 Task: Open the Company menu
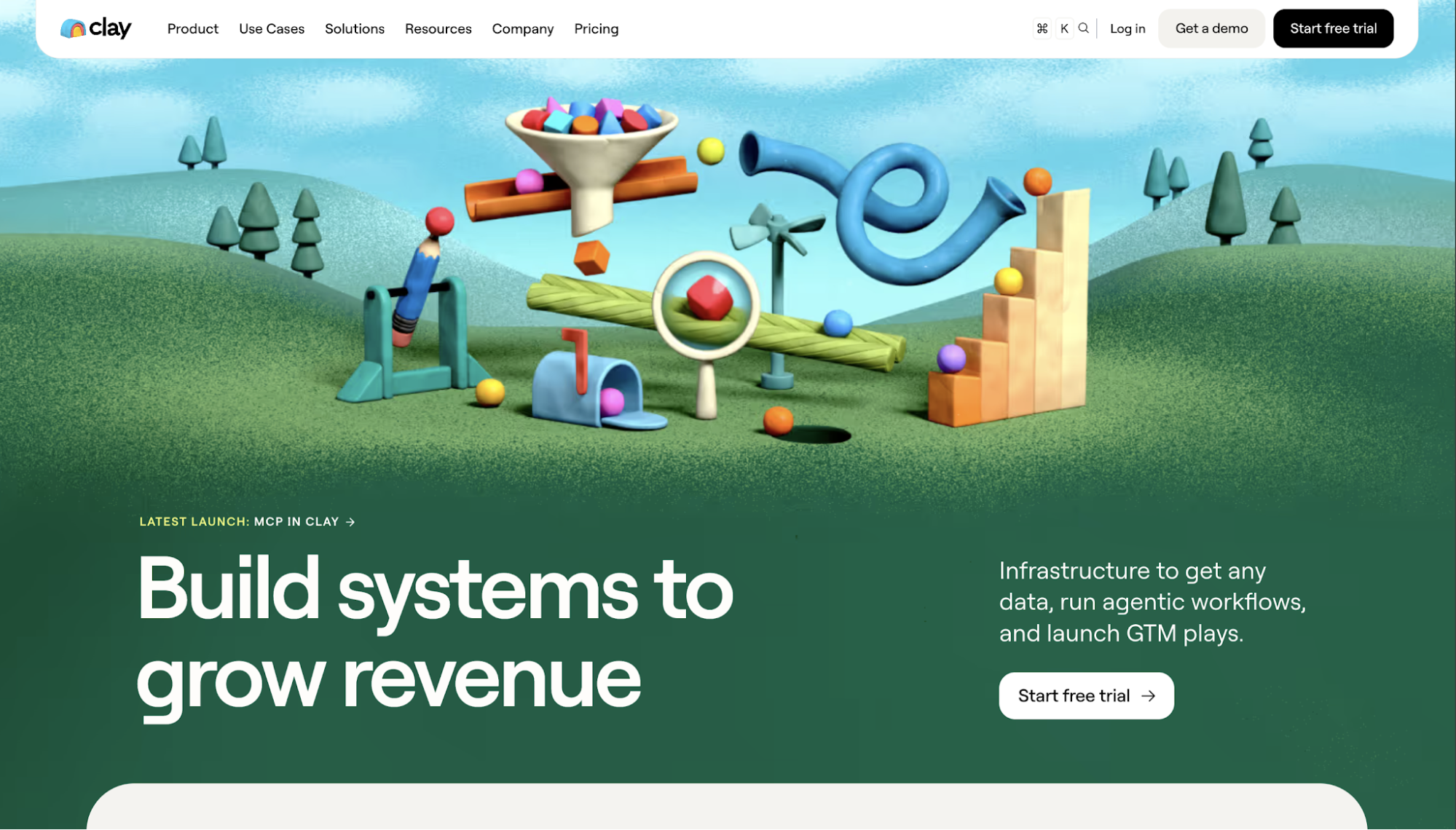(x=523, y=28)
